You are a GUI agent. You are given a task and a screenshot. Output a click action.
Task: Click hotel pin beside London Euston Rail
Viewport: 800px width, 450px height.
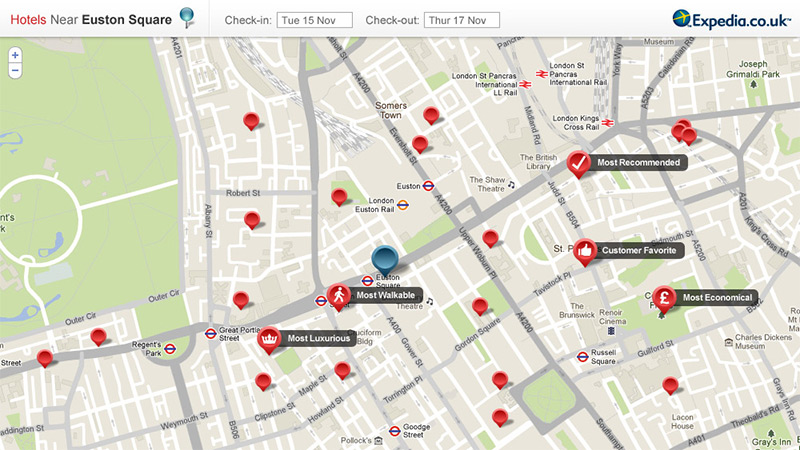339,196
